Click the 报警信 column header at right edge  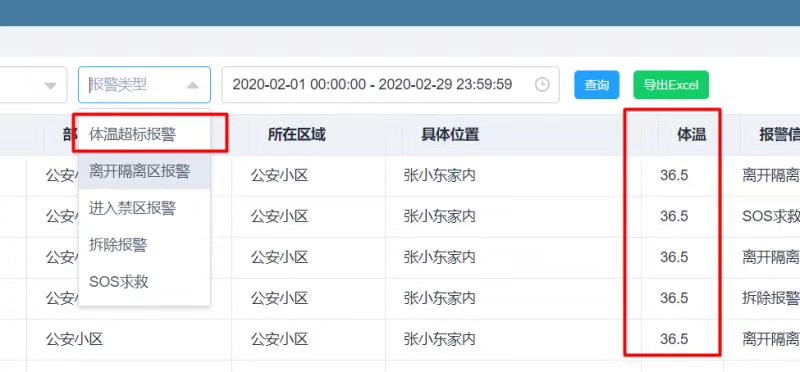point(779,135)
